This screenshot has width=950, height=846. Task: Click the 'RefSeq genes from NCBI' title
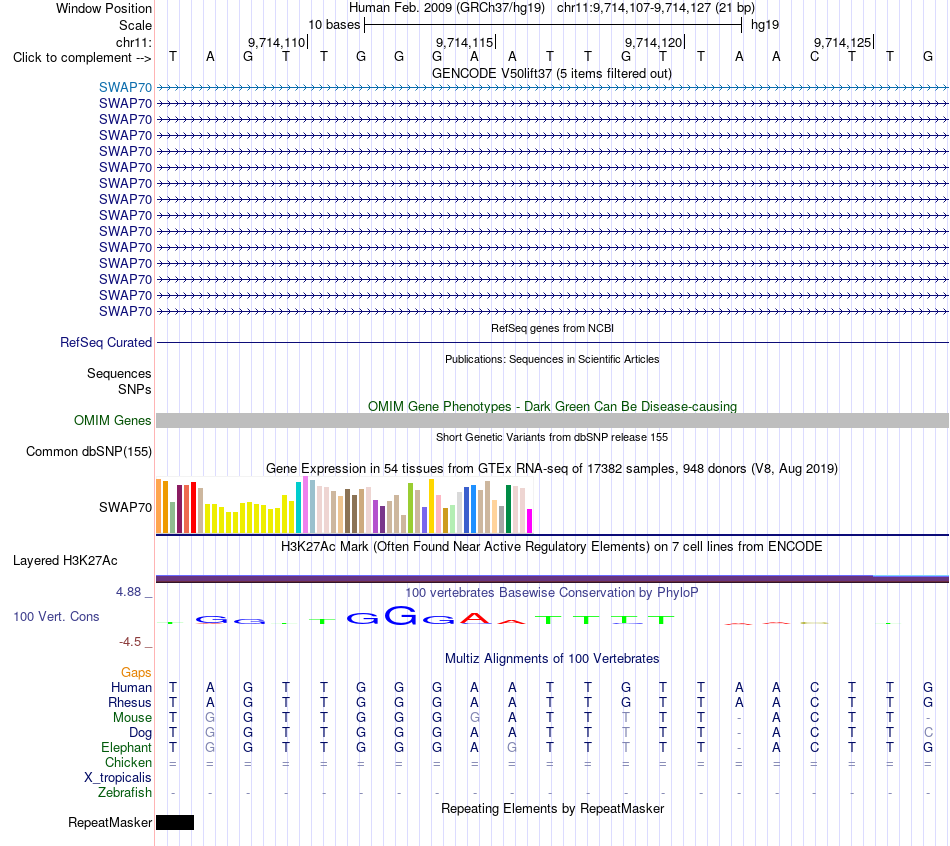tap(552, 328)
